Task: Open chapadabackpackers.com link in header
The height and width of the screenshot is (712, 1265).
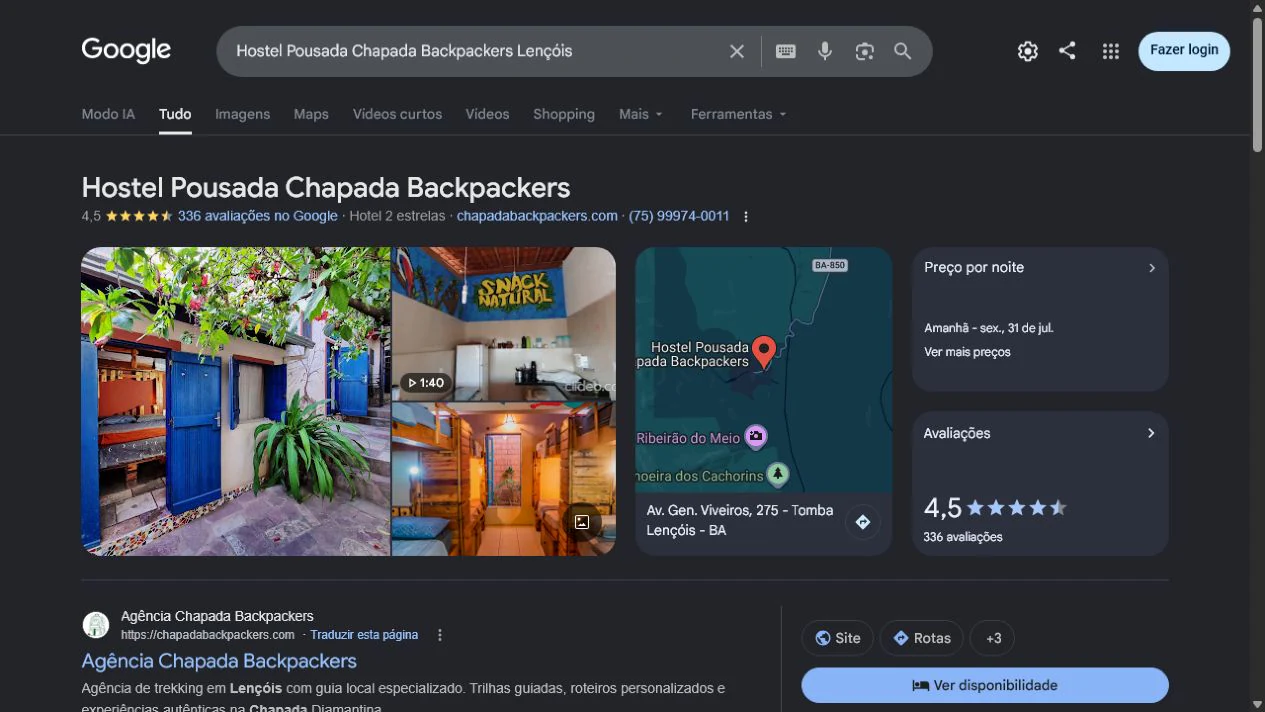Action: coord(537,216)
